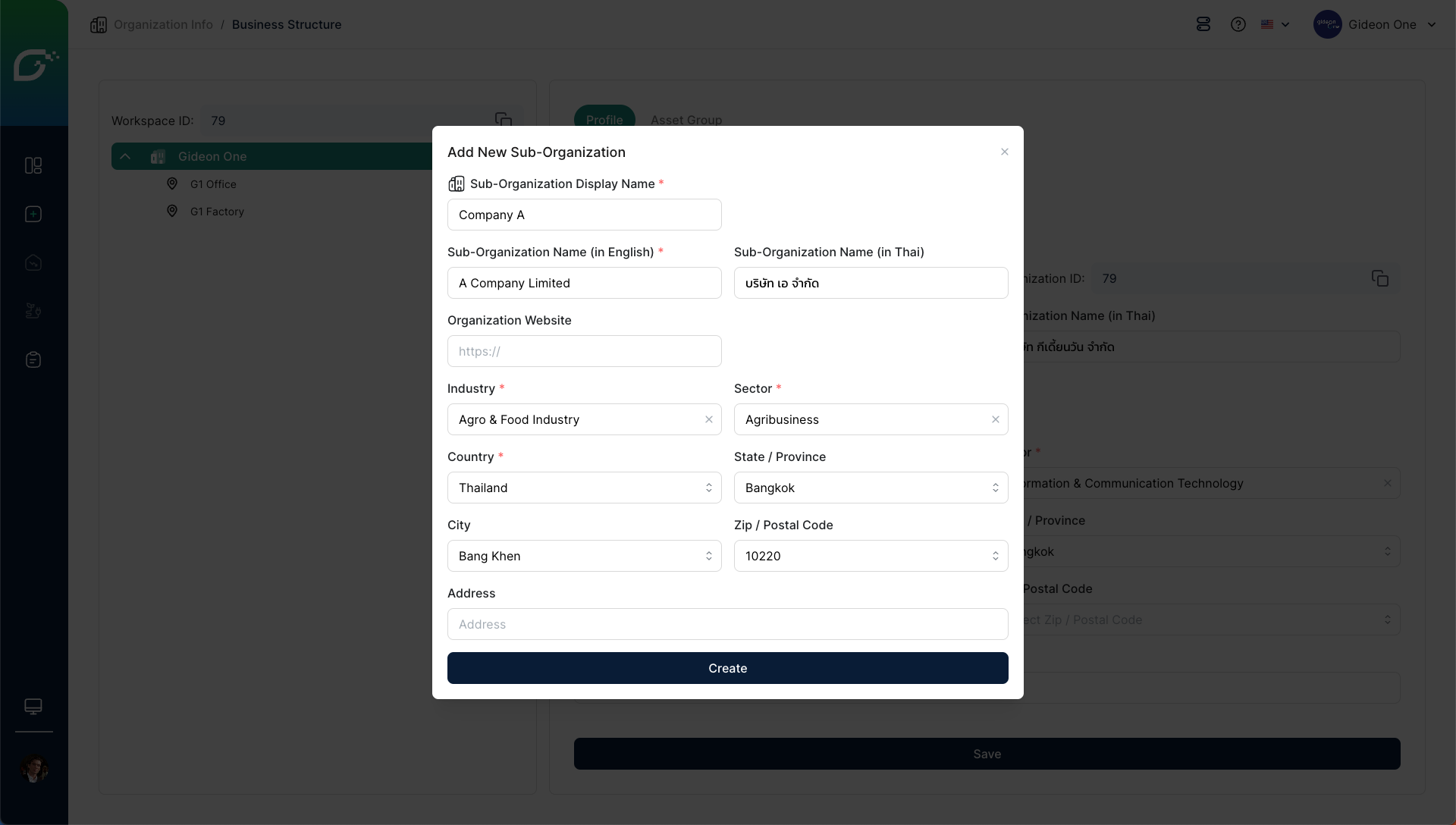Open the server stack icon in header
The image size is (1456, 825).
(x=1203, y=24)
